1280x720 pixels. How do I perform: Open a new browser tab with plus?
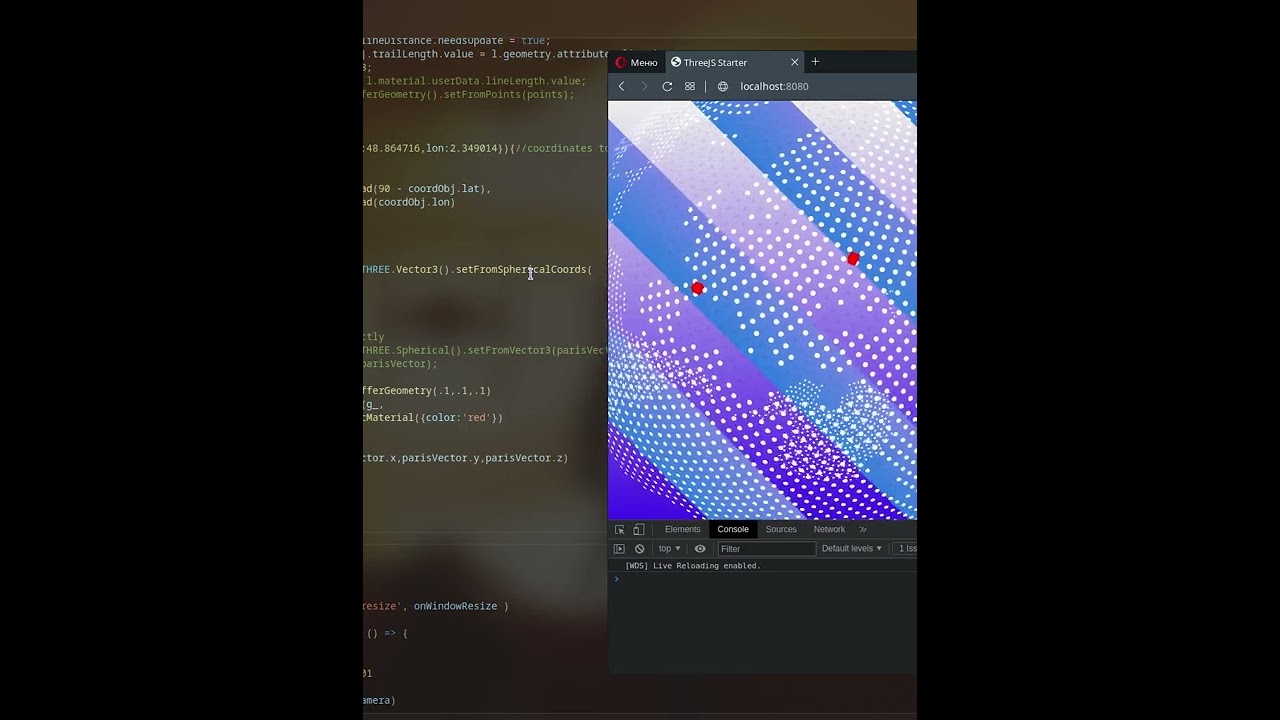pos(815,62)
